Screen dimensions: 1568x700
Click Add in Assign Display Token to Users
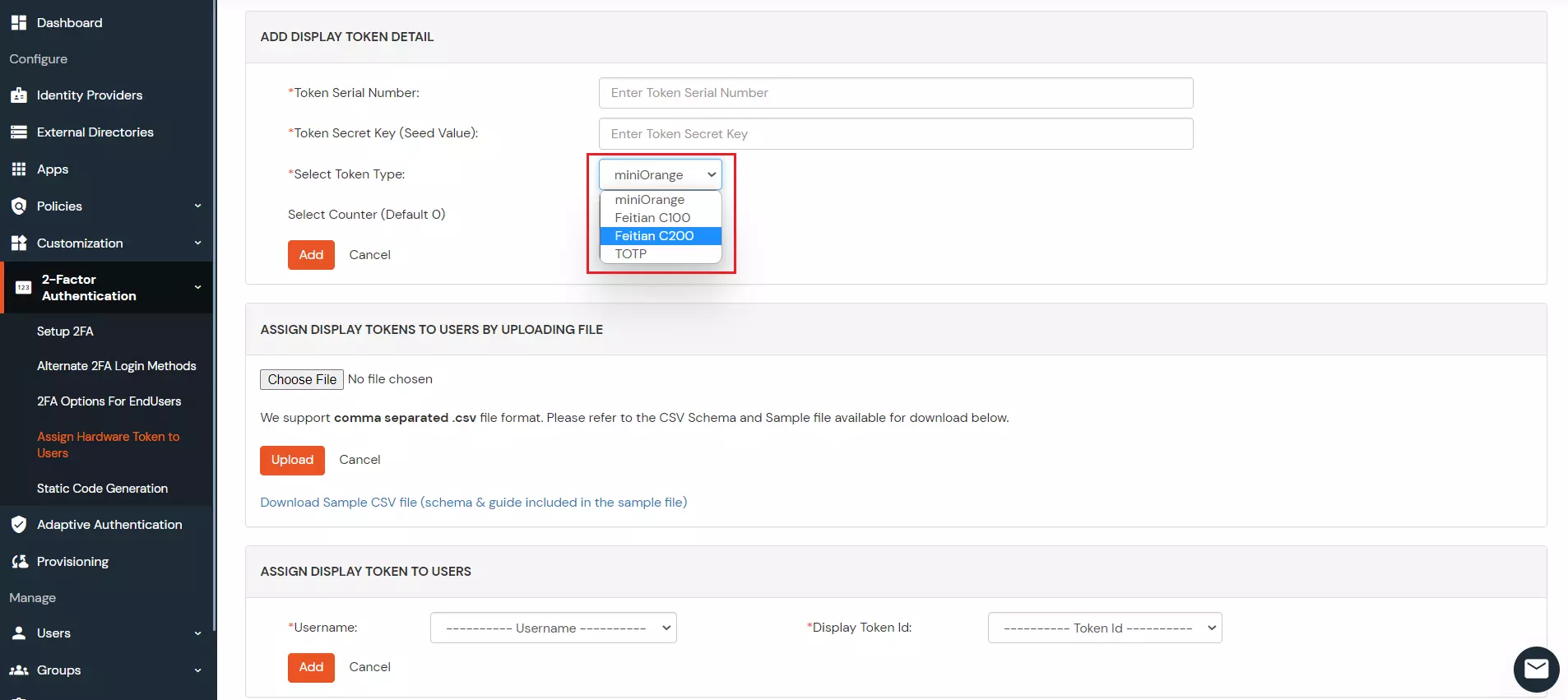pyautogui.click(x=311, y=667)
